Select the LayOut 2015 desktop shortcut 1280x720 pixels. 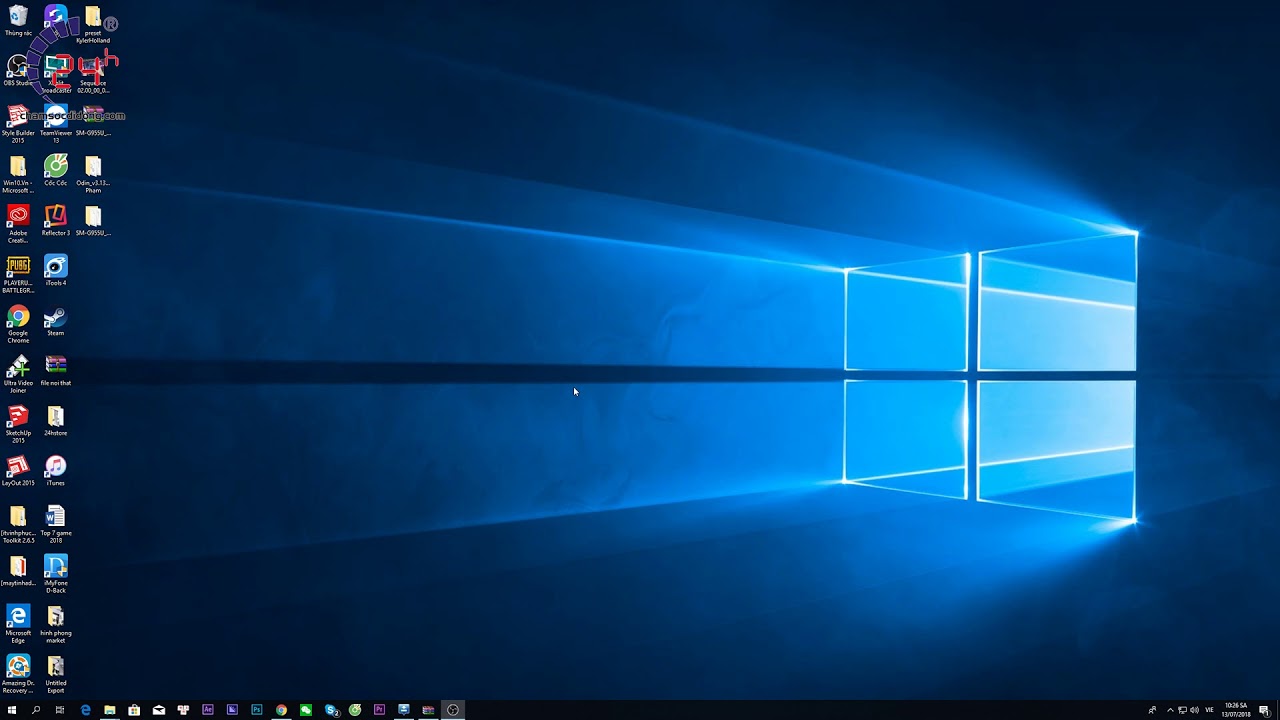(18, 471)
